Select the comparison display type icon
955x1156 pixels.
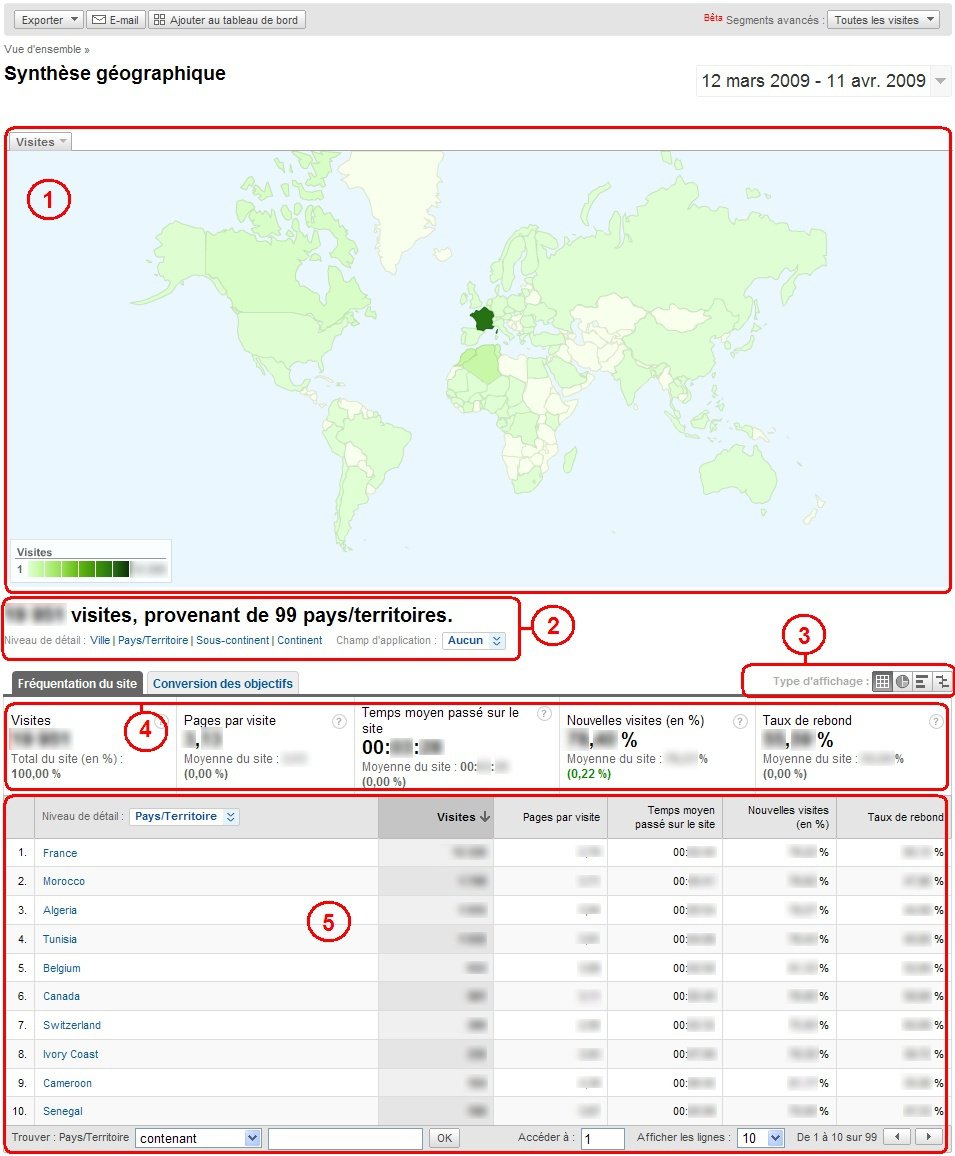[941, 681]
